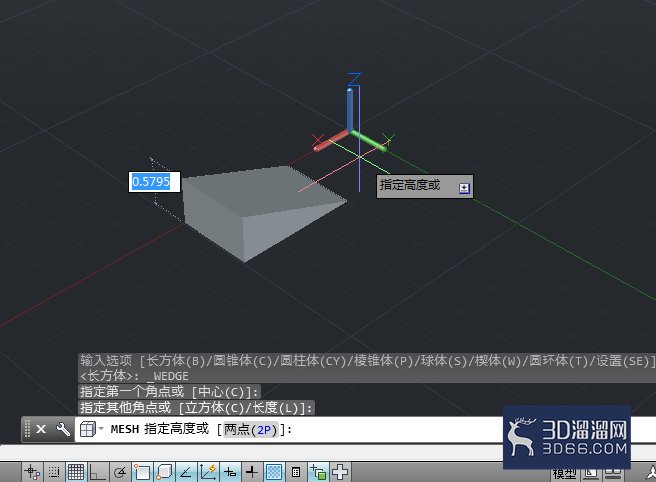Screen dimensions: 656x482
Task: Toggle Dynamic UCS icon
Action: 208,472
